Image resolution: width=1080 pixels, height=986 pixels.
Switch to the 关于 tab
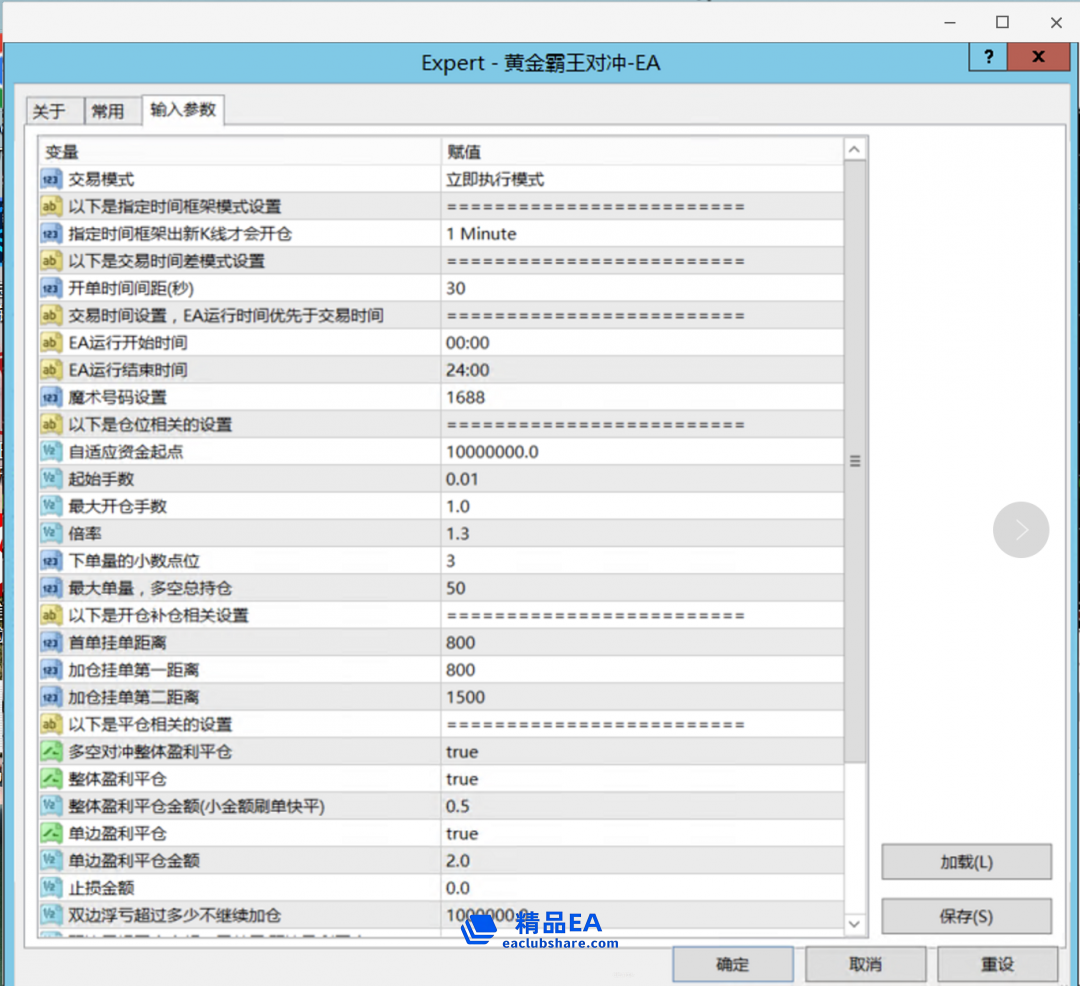click(49, 111)
